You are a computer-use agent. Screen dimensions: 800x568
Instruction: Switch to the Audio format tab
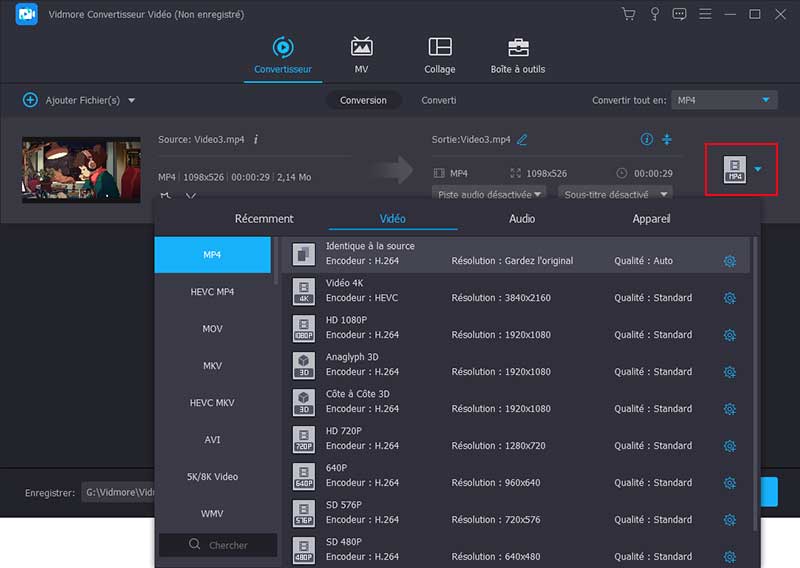[522, 218]
